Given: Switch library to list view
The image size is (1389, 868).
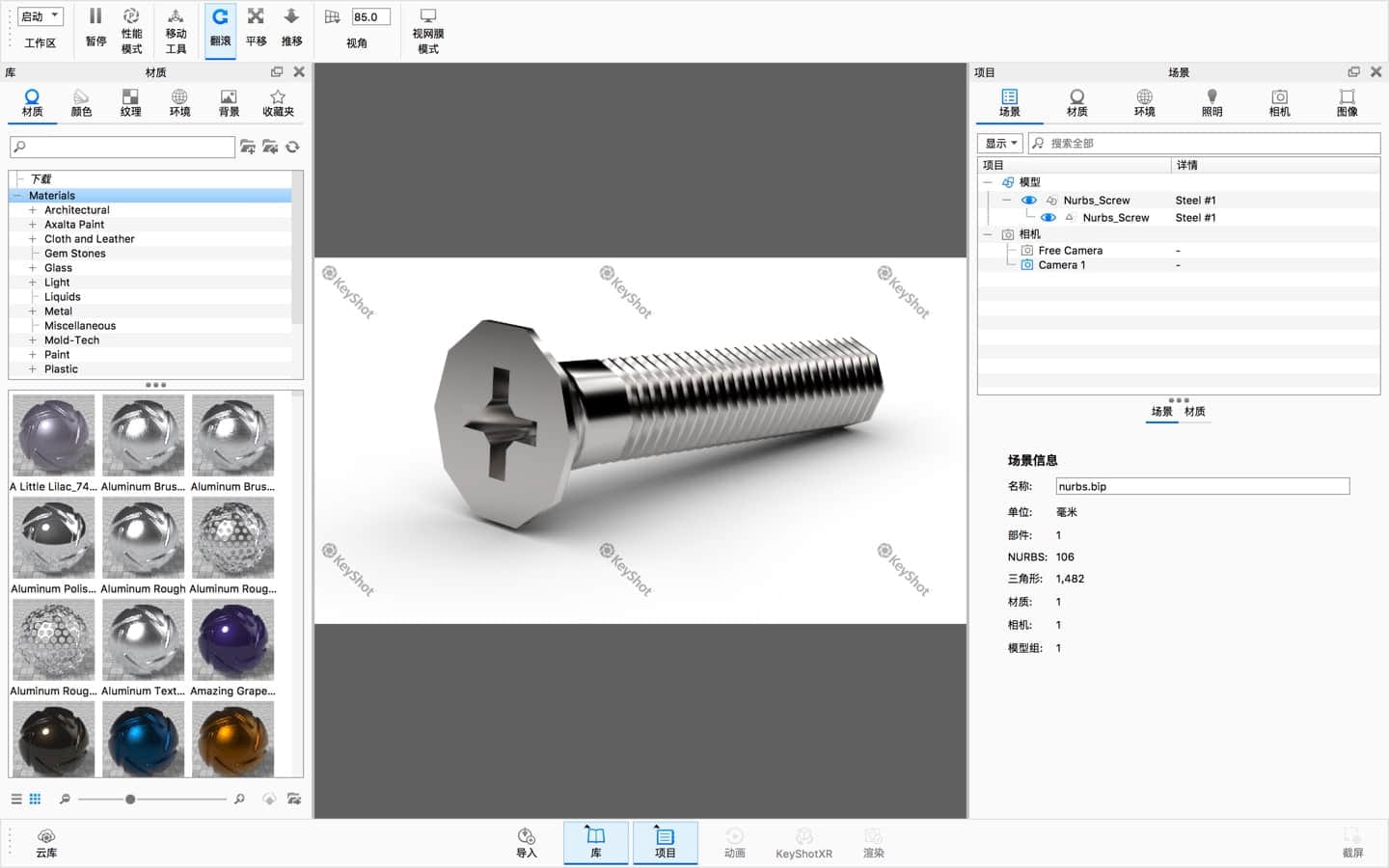Looking at the screenshot, I should [16, 799].
